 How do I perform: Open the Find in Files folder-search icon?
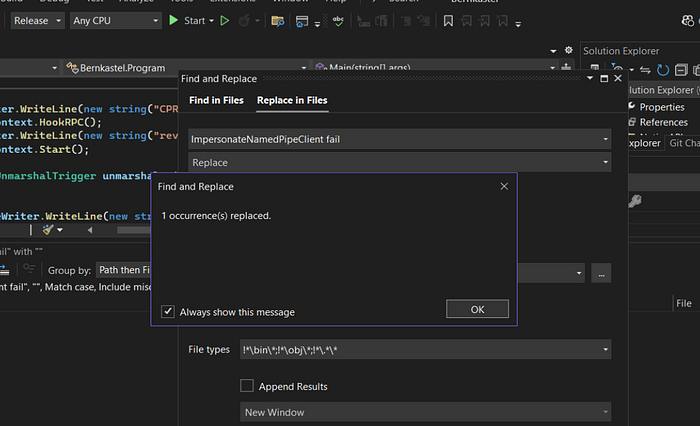[278, 21]
